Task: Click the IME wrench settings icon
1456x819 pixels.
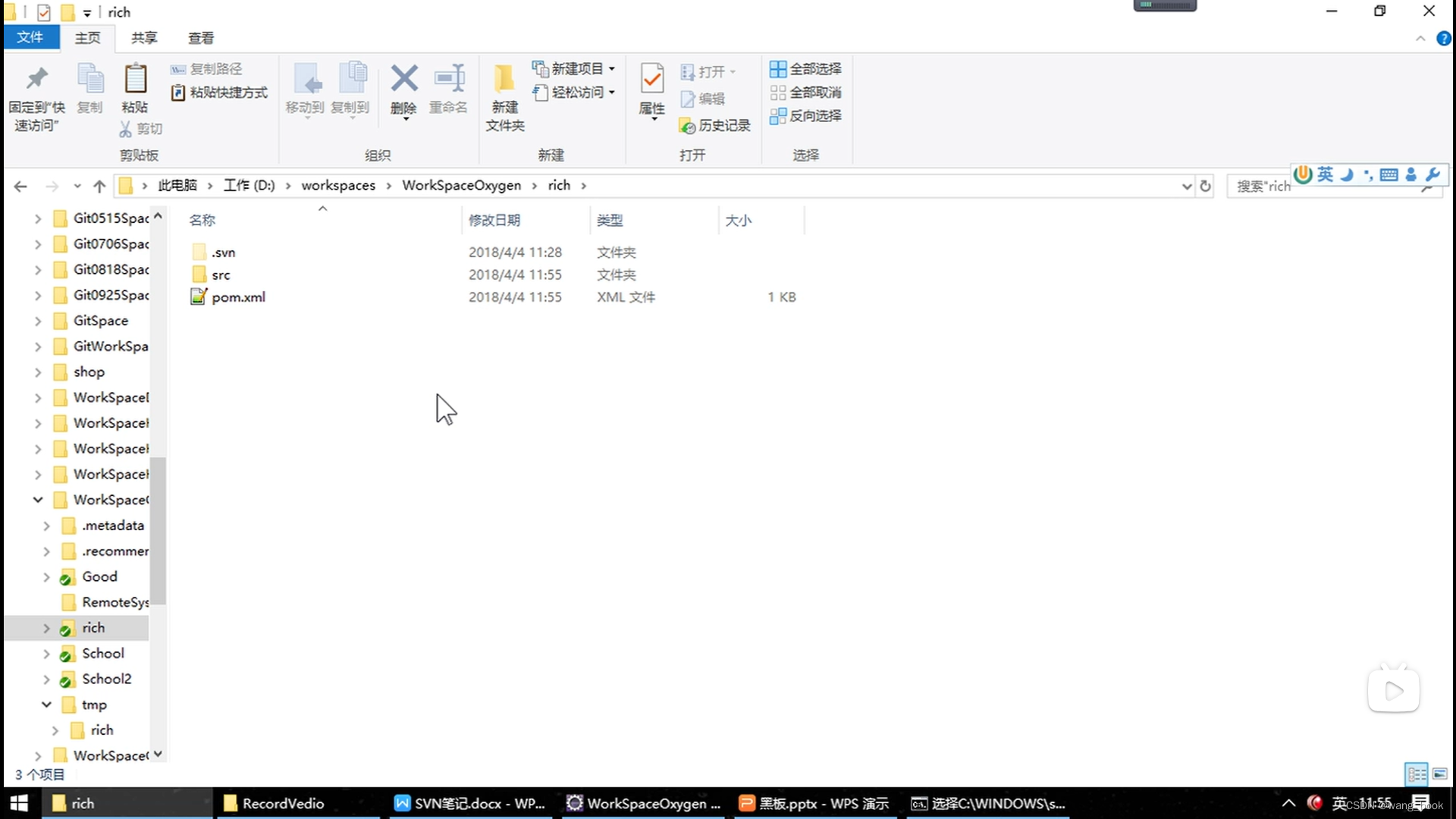Action: tap(1432, 174)
